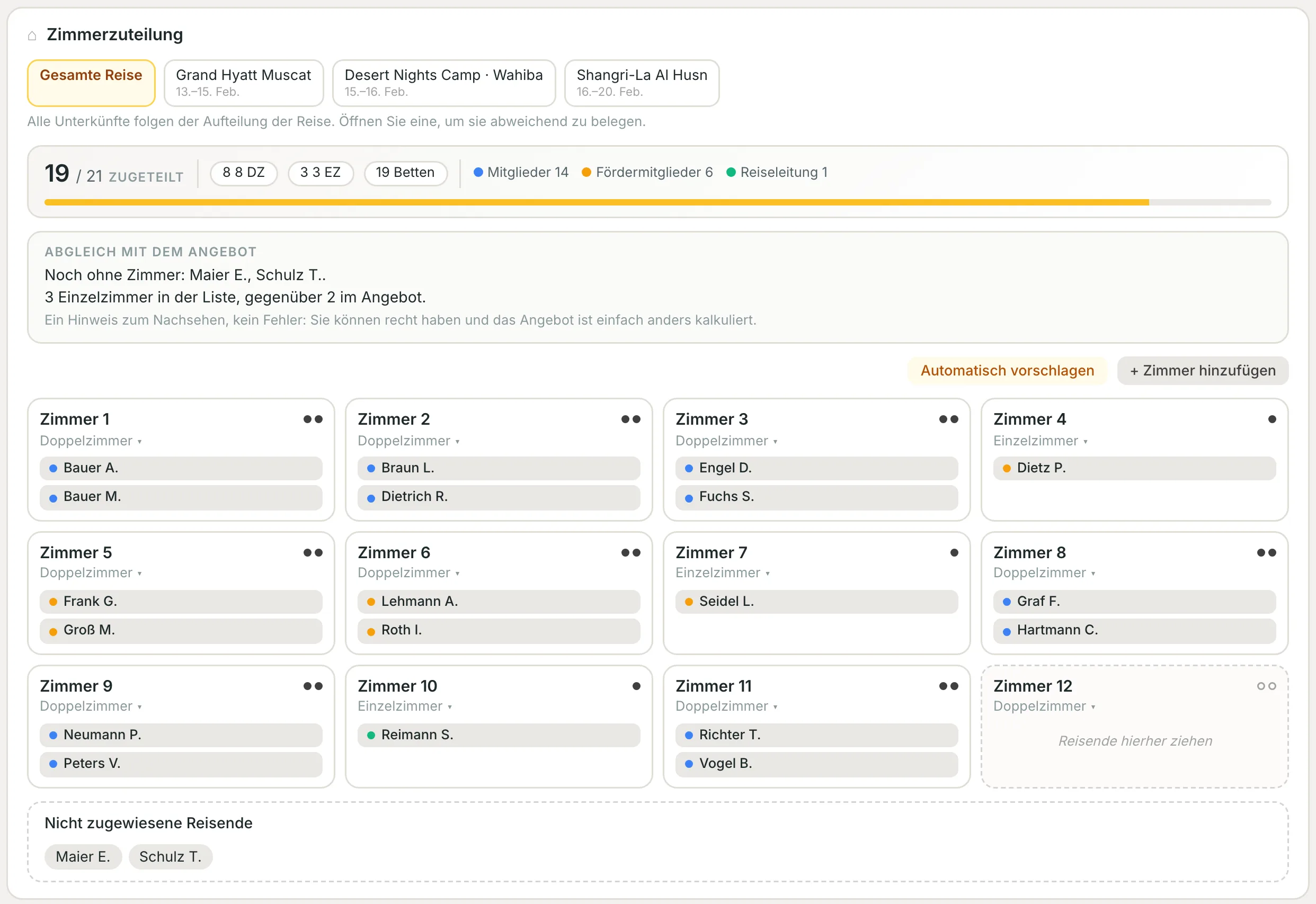Click Automatisch vorschlagen button
Viewport: 1316px width, 904px height.
[x=1007, y=370]
